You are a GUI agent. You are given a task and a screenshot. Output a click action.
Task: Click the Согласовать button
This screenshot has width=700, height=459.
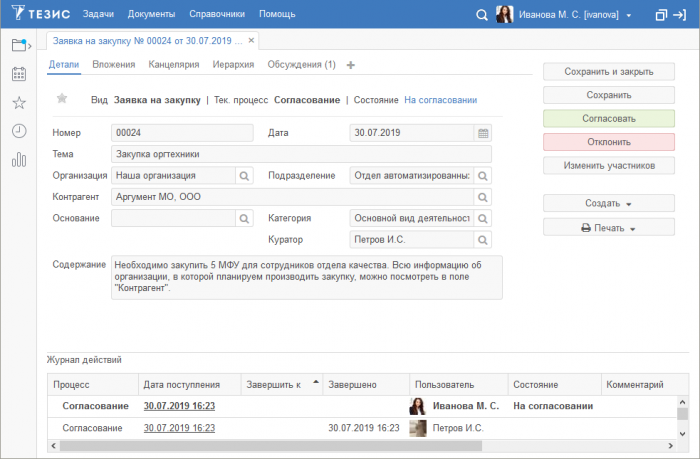[608, 118]
